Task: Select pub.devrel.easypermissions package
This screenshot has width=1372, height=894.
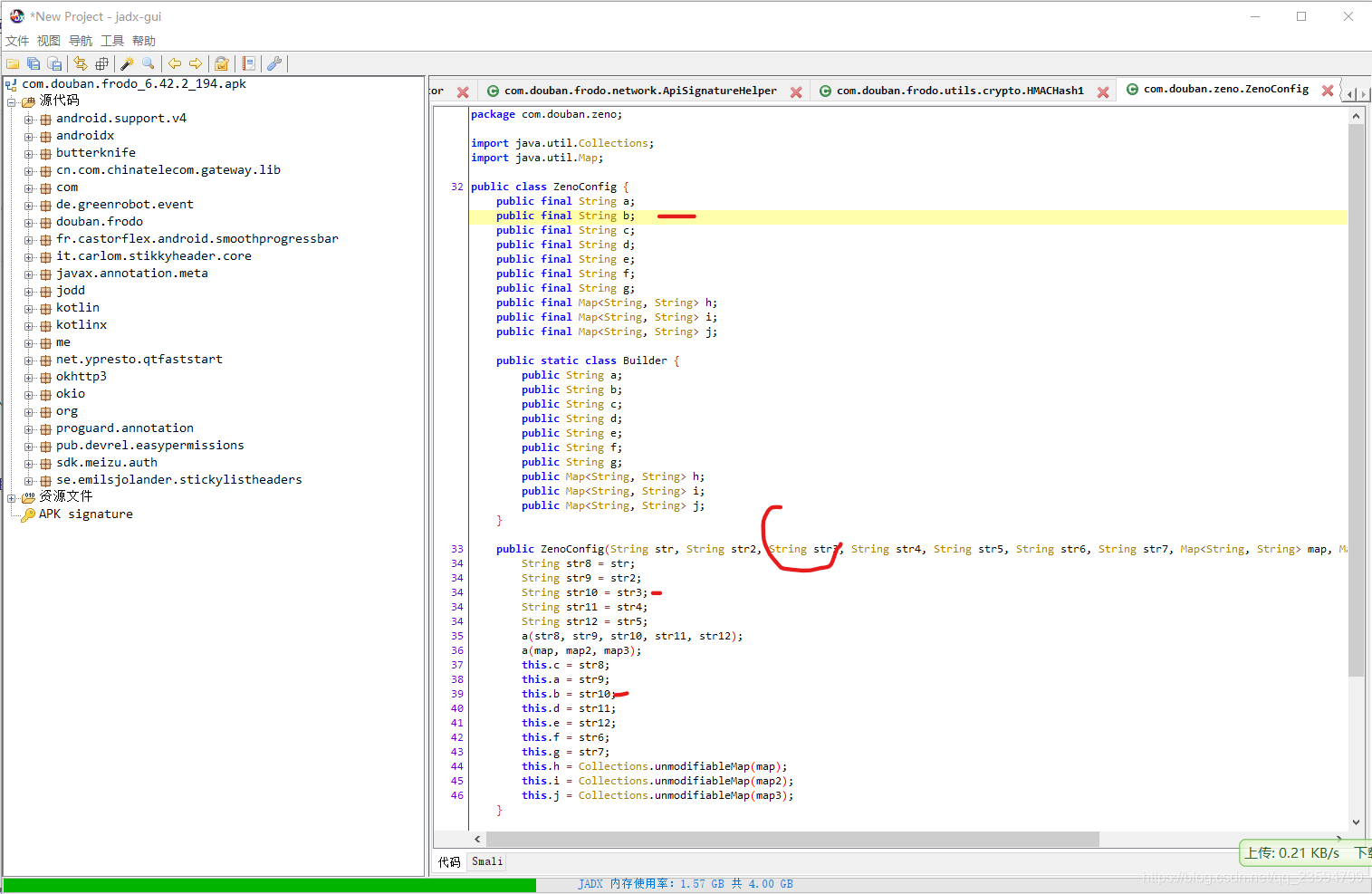Action: click(x=150, y=445)
